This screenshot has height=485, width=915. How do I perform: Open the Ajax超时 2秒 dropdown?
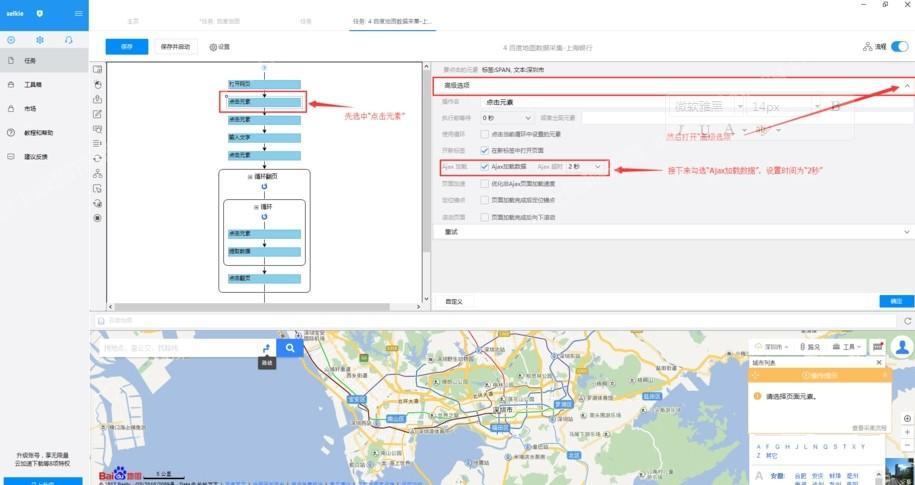tap(583, 167)
